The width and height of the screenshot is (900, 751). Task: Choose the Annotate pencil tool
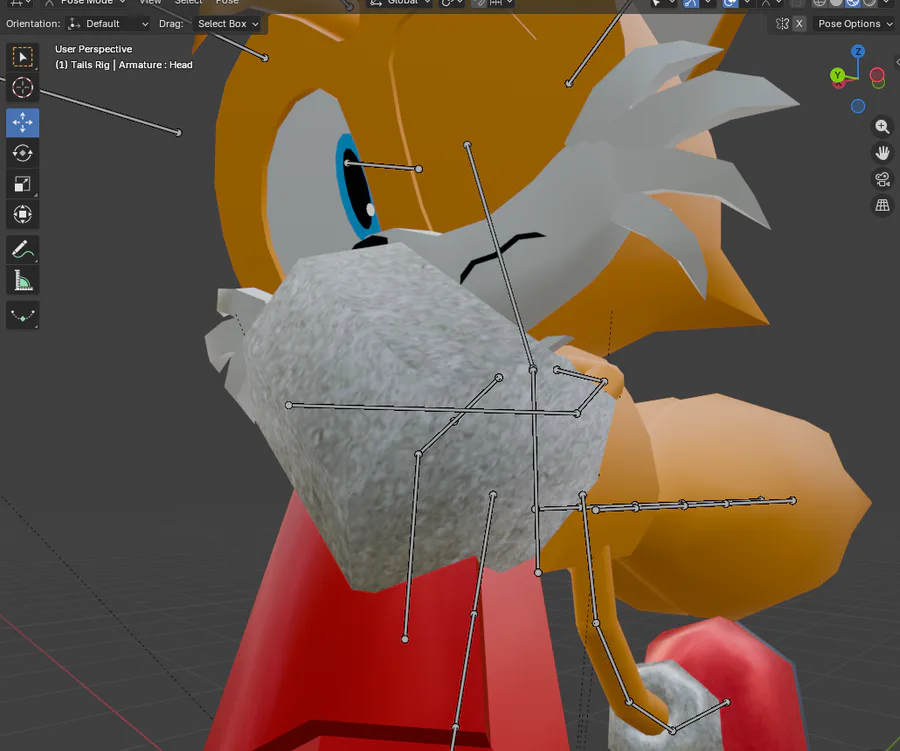pyautogui.click(x=22, y=250)
